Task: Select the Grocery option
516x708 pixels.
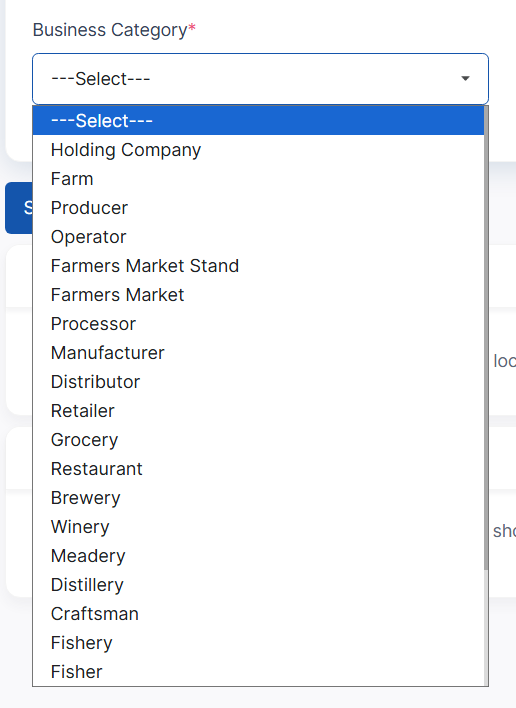Action: point(258,440)
